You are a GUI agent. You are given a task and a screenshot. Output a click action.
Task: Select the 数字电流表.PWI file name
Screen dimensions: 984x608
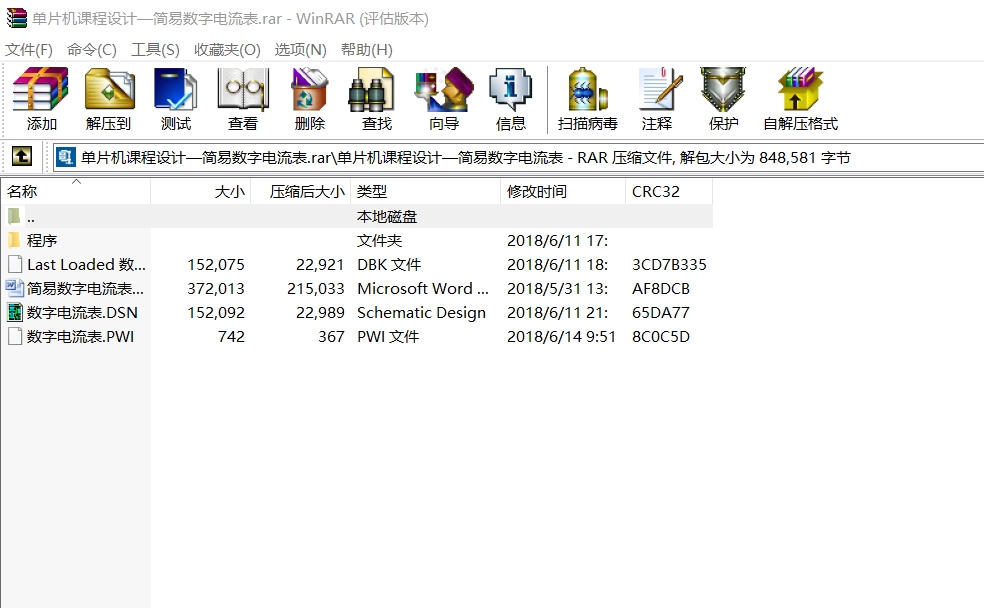tap(80, 336)
